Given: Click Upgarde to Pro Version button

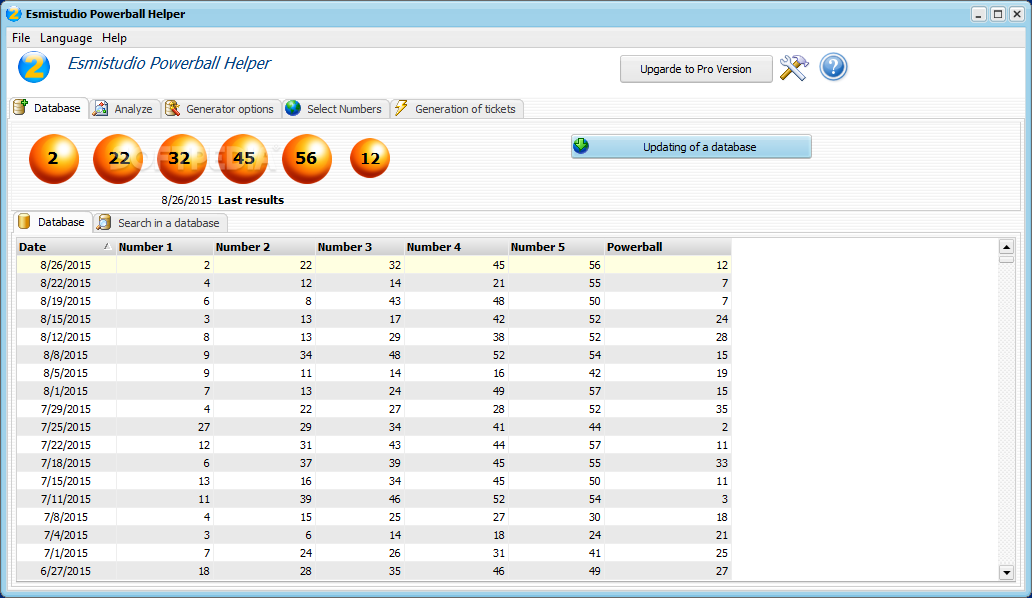Looking at the screenshot, I should pyautogui.click(x=696, y=69).
